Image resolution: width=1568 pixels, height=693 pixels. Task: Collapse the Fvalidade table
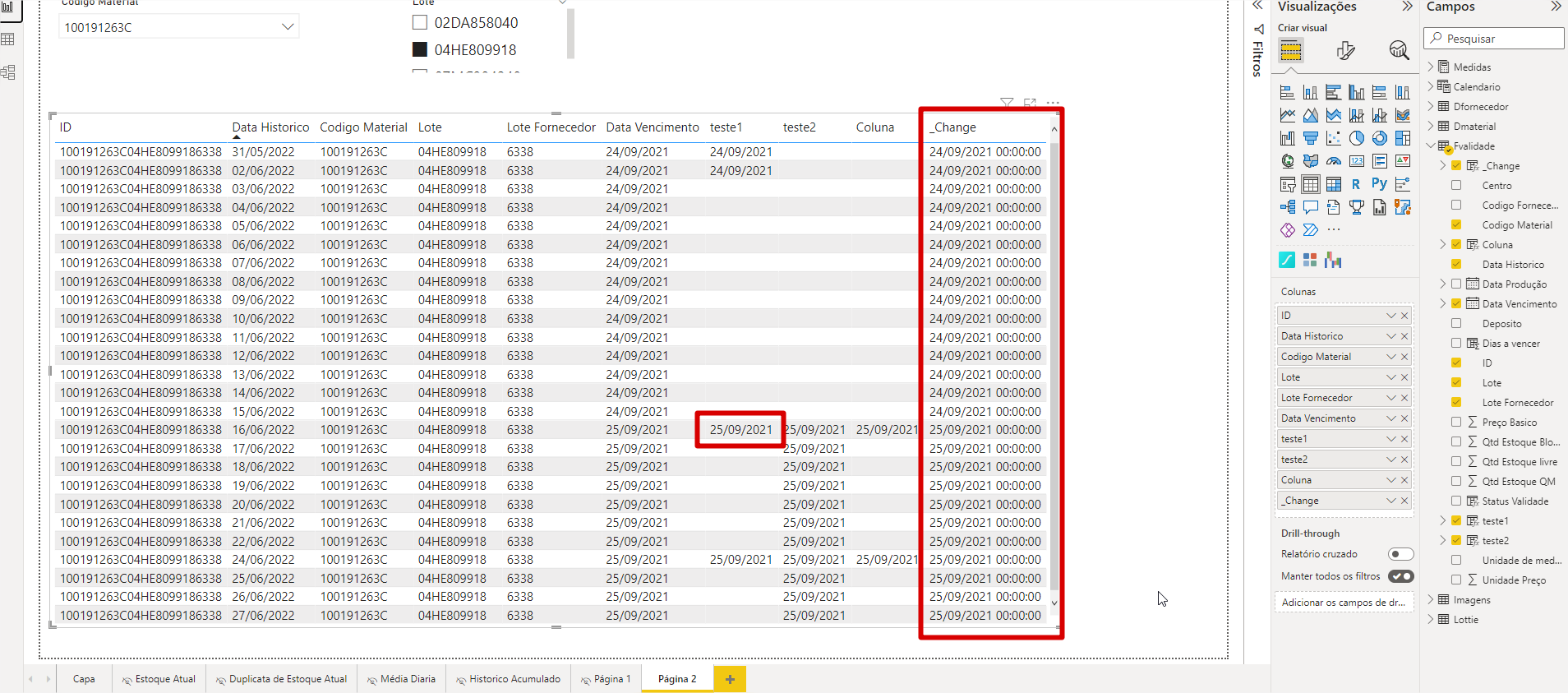click(1431, 146)
